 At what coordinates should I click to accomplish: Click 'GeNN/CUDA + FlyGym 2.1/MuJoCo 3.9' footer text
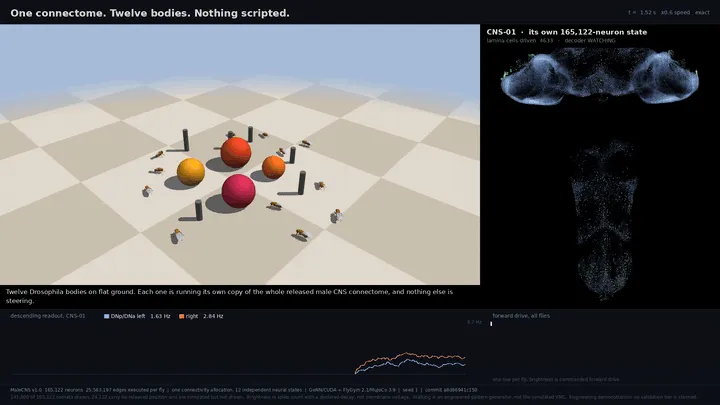tap(352, 390)
